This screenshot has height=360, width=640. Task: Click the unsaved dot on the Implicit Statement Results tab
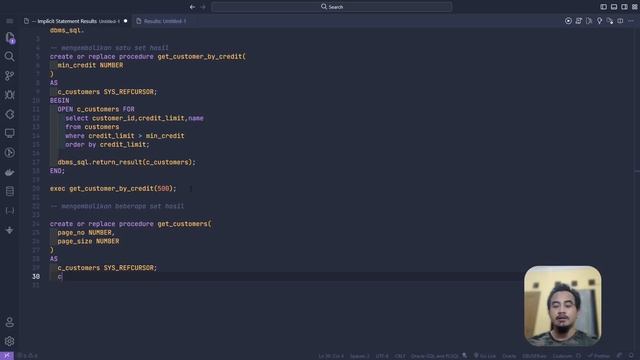125,21
